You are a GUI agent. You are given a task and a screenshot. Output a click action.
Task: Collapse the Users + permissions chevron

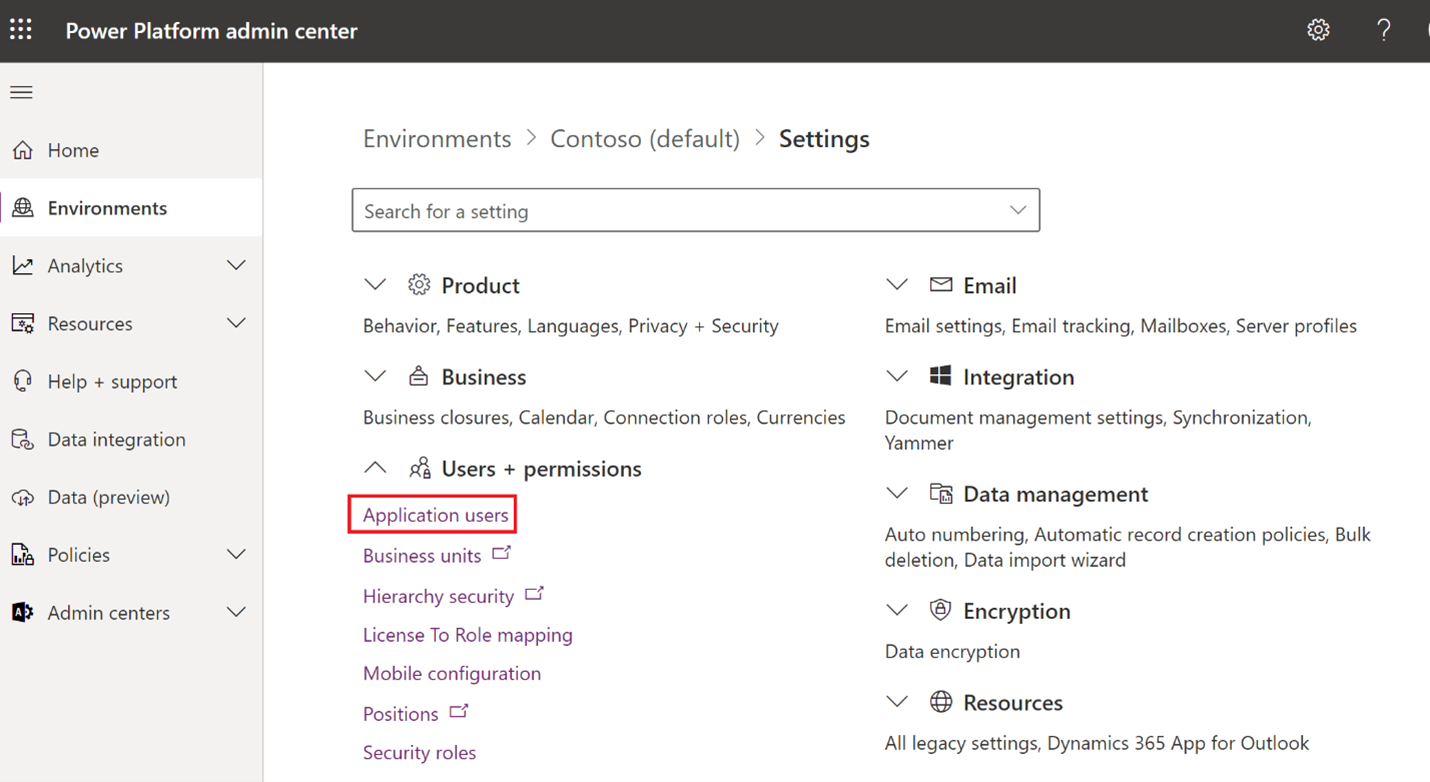(375, 468)
